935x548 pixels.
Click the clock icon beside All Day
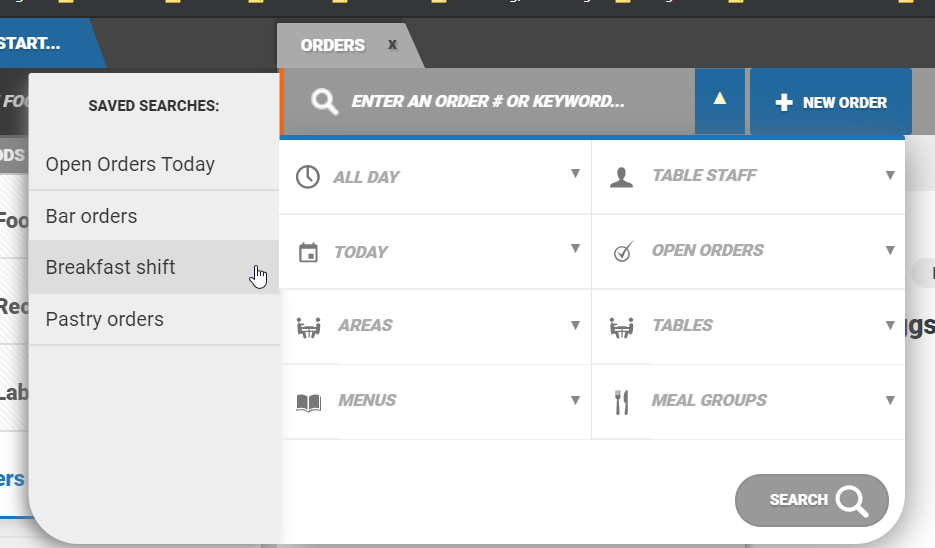pos(308,177)
